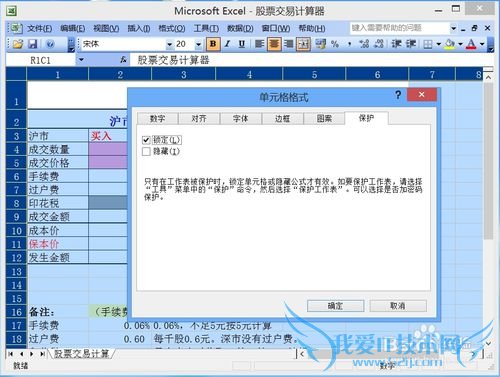500x377 pixels.
Task: Expand standard toolbar options arrow
Action: tap(71, 45)
